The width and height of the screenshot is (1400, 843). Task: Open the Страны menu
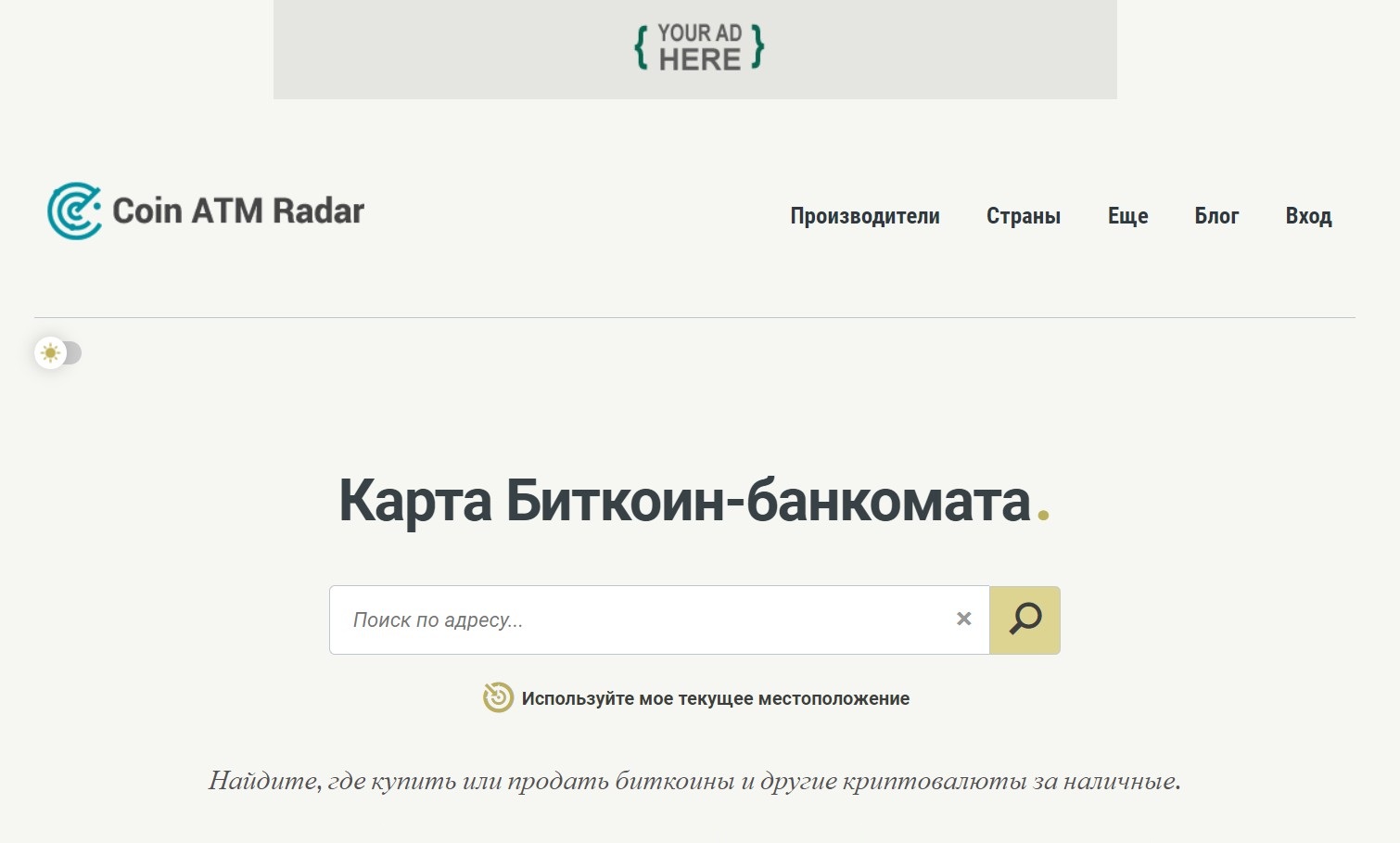pos(1024,216)
